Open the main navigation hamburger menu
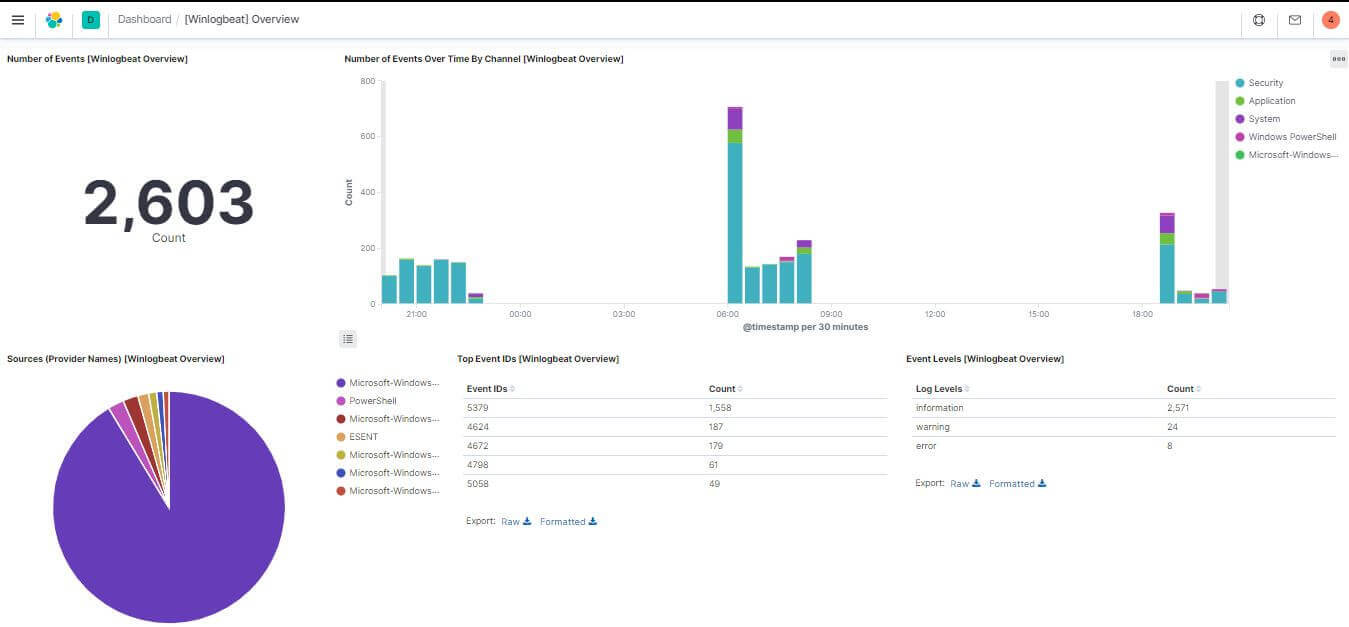Viewport: 1349px width, 627px height. [18, 20]
